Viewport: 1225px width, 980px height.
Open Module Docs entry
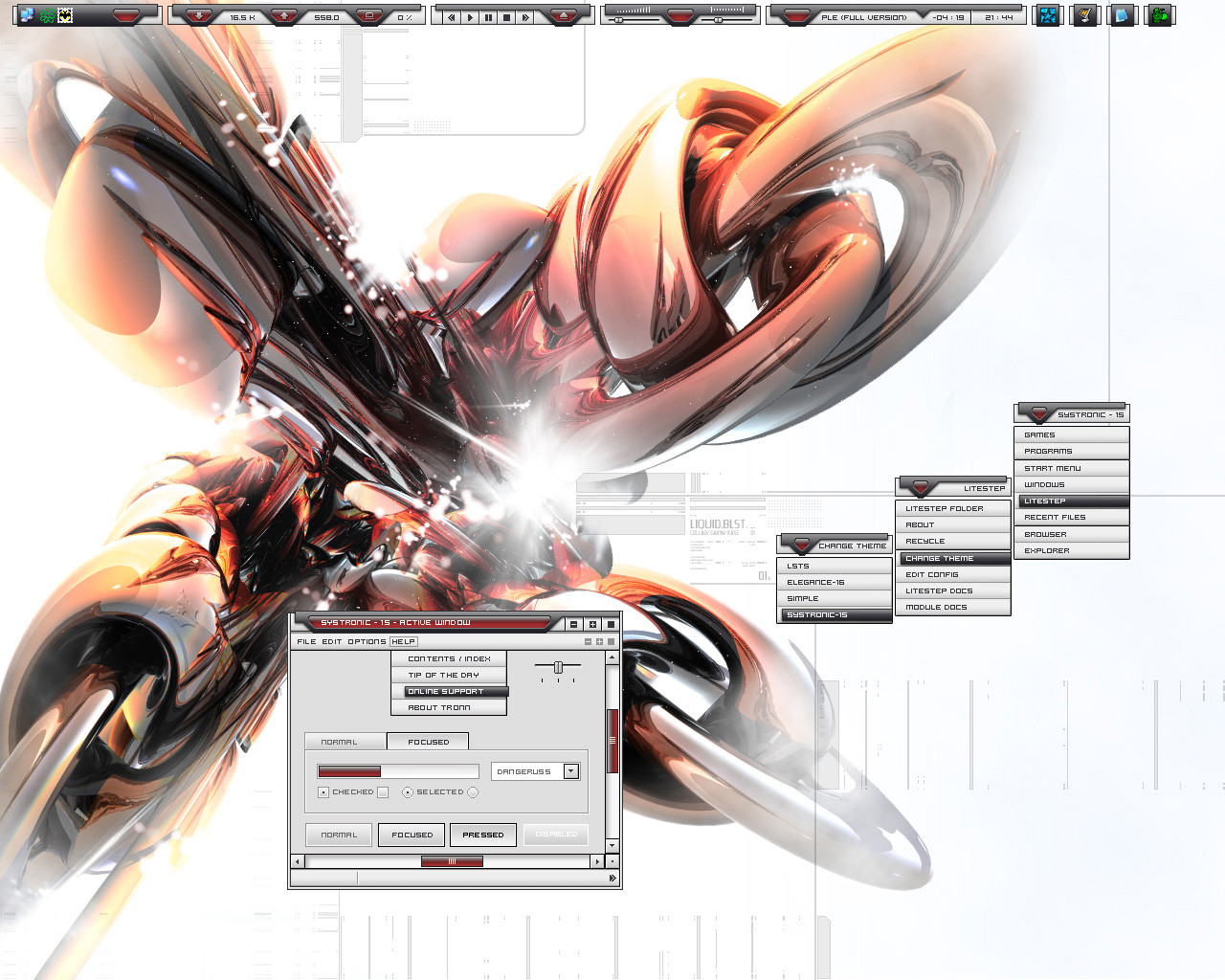(953, 607)
